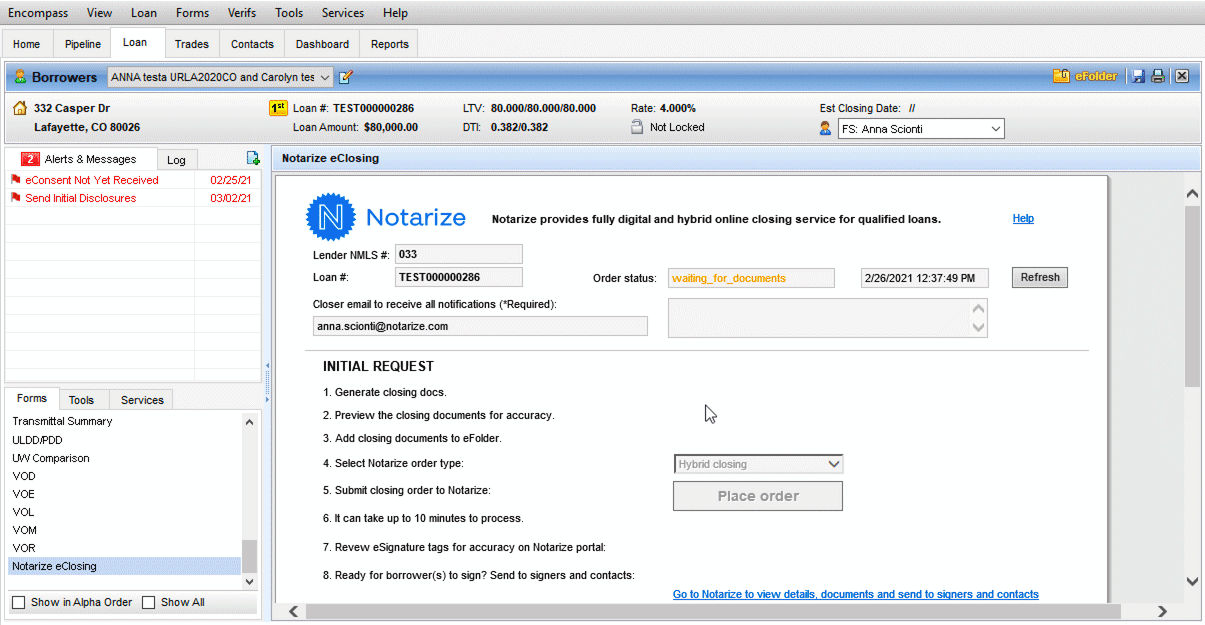
Task: Open the eConsent Not Yet Received alert
Action: click(x=133, y=180)
